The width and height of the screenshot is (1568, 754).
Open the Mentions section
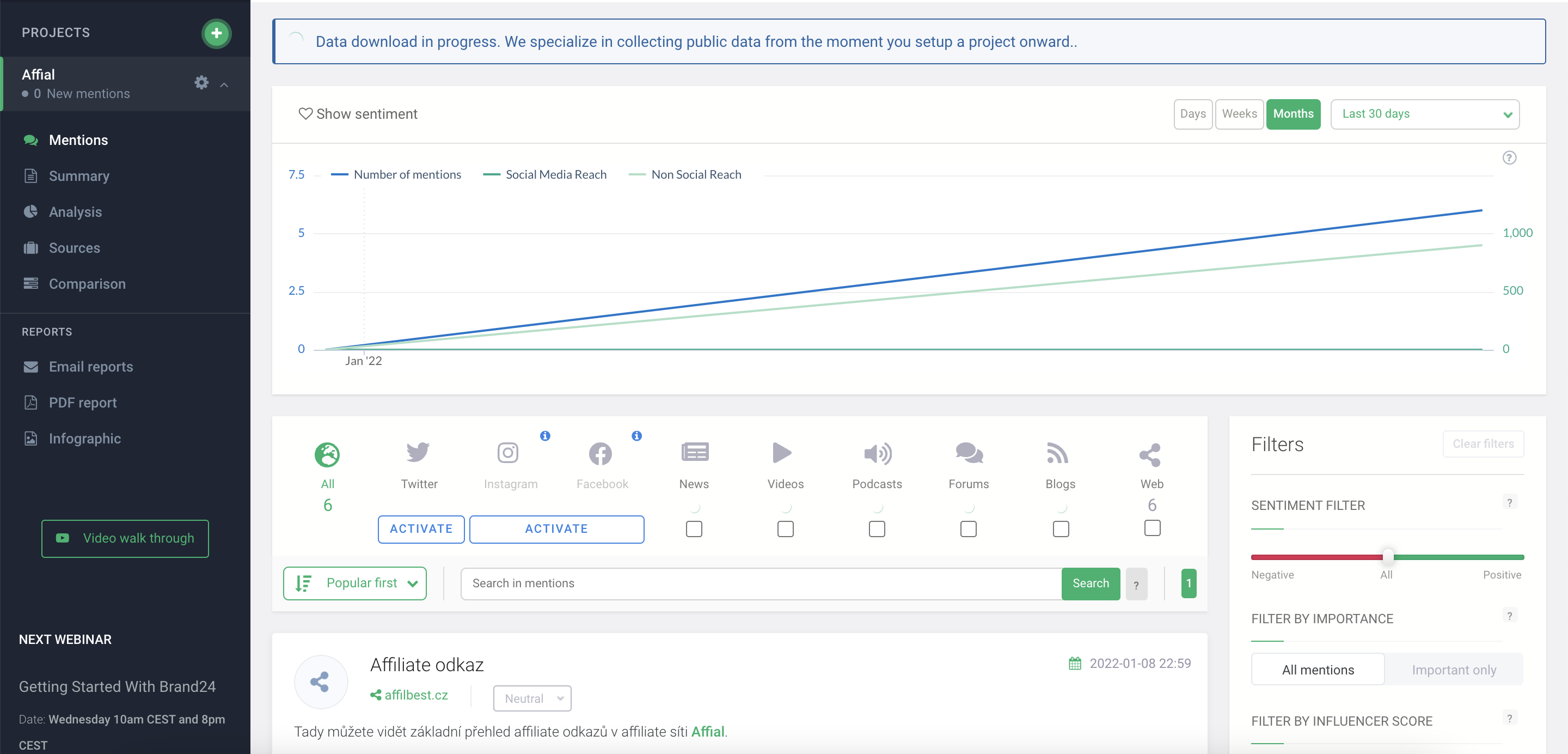pyautogui.click(x=78, y=140)
